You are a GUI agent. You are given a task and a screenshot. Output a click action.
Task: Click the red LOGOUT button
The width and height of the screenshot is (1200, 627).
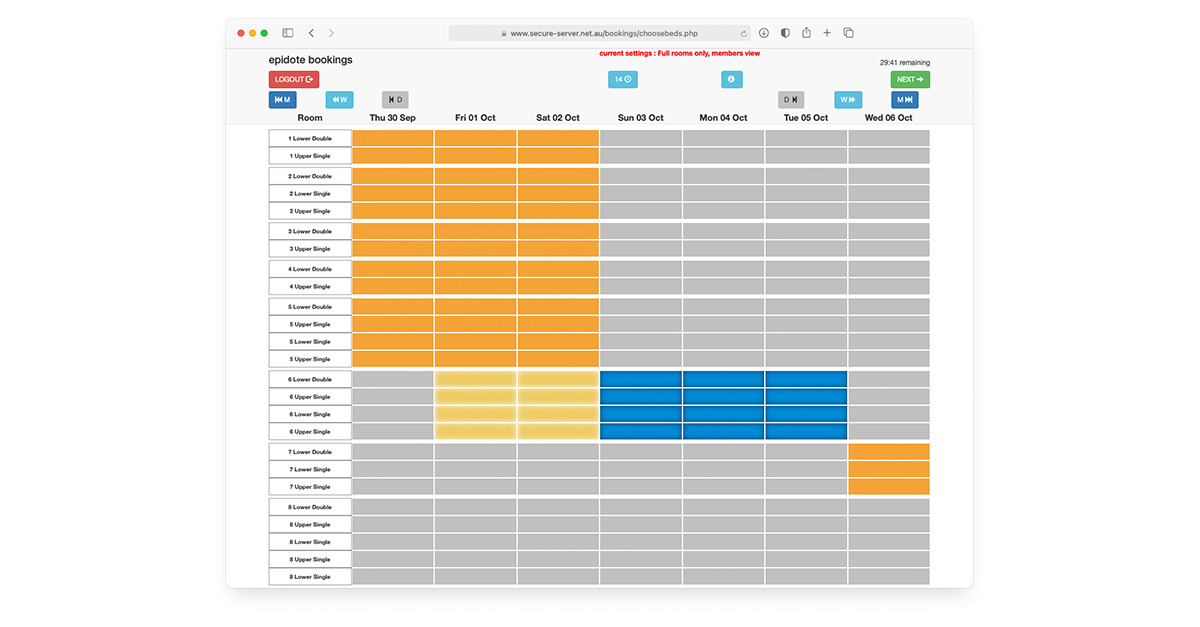click(x=293, y=79)
